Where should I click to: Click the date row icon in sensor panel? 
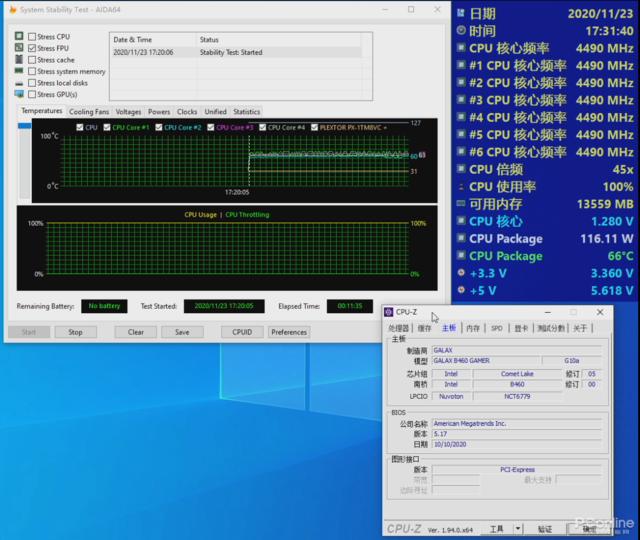tap(461, 13)
